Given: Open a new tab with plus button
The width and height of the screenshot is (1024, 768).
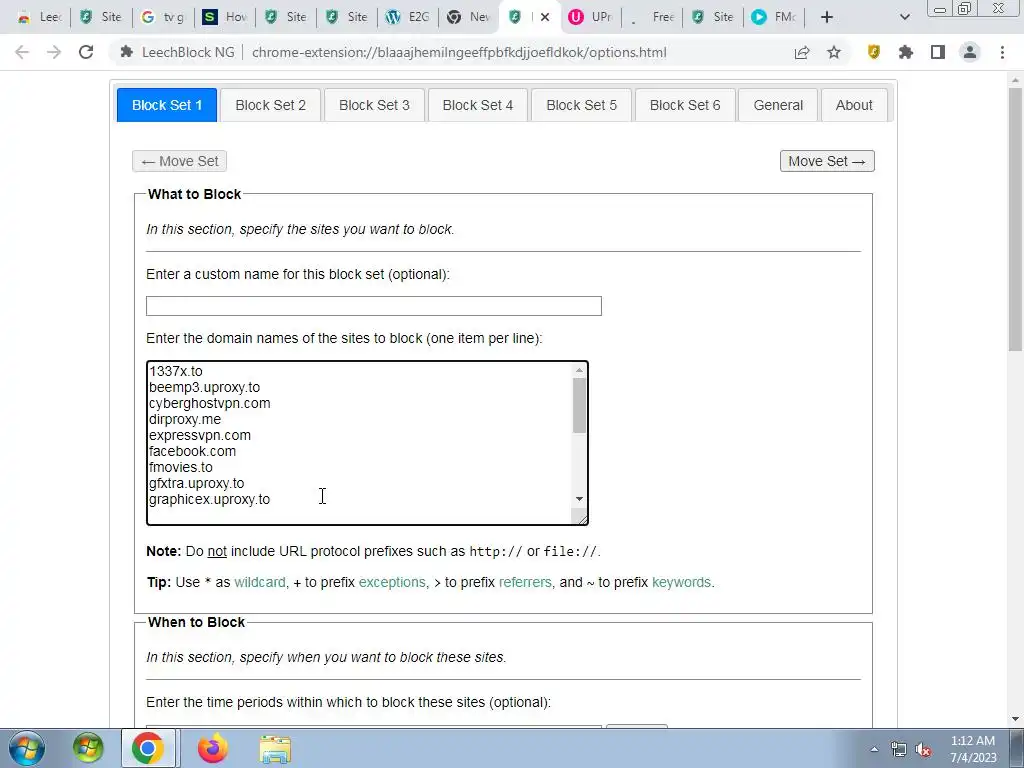Looking at the screenshot, I should 827,17.
